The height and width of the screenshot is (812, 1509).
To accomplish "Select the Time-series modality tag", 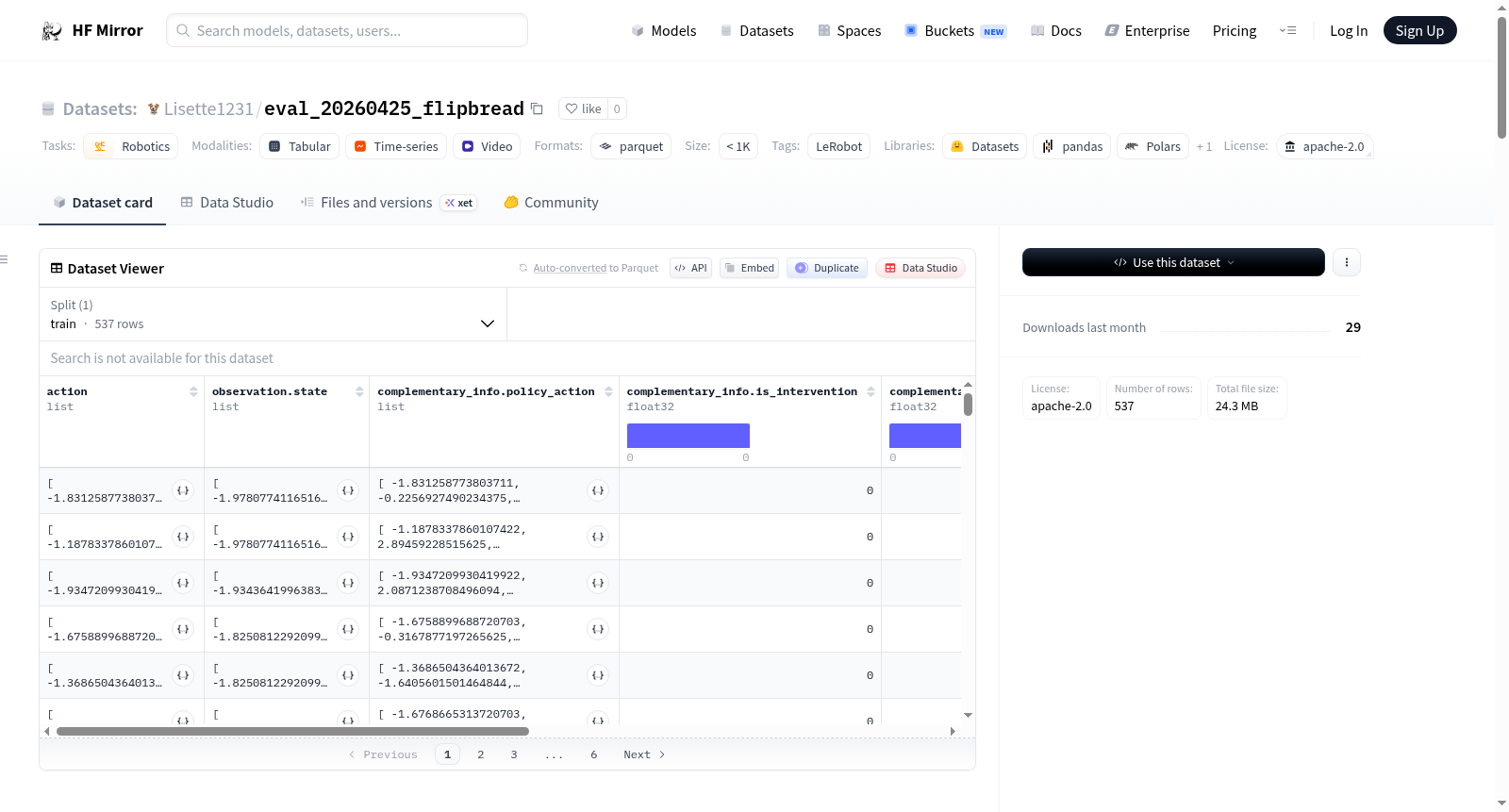I will (396, 146).
